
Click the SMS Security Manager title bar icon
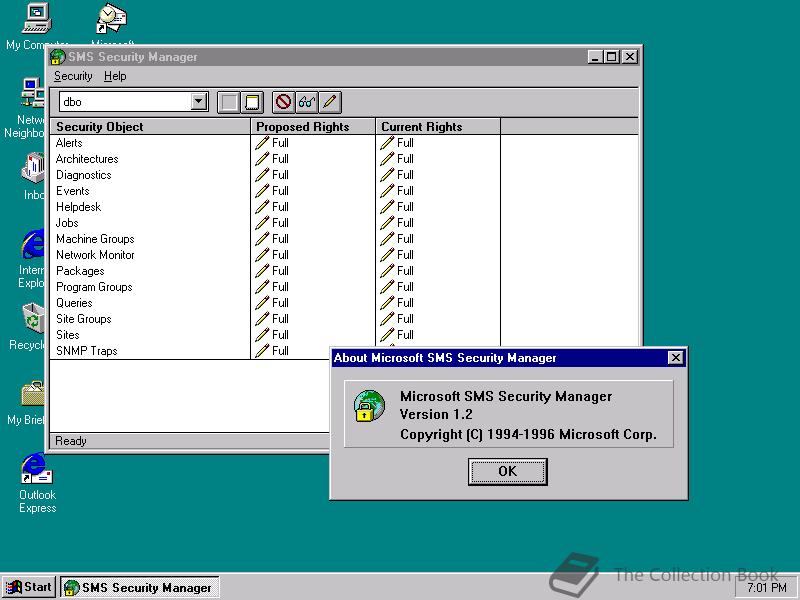point(58,57)
